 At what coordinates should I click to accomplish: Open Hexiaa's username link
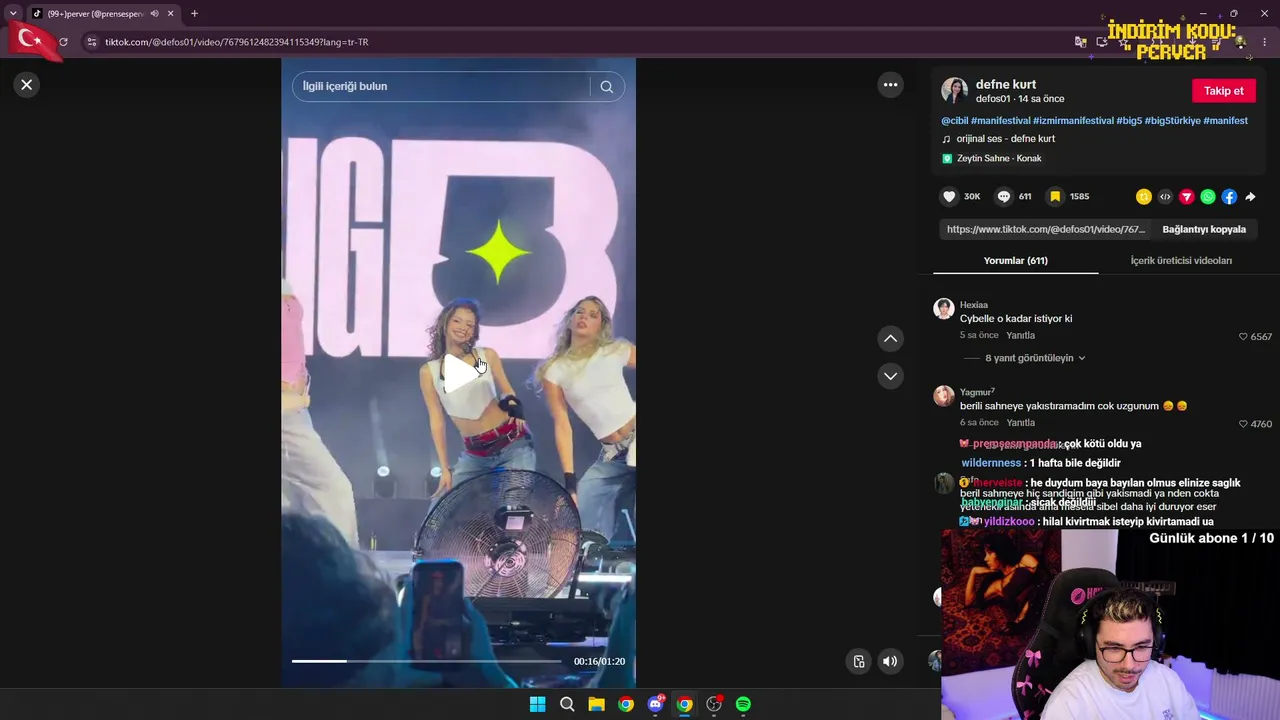coord(974,305)
